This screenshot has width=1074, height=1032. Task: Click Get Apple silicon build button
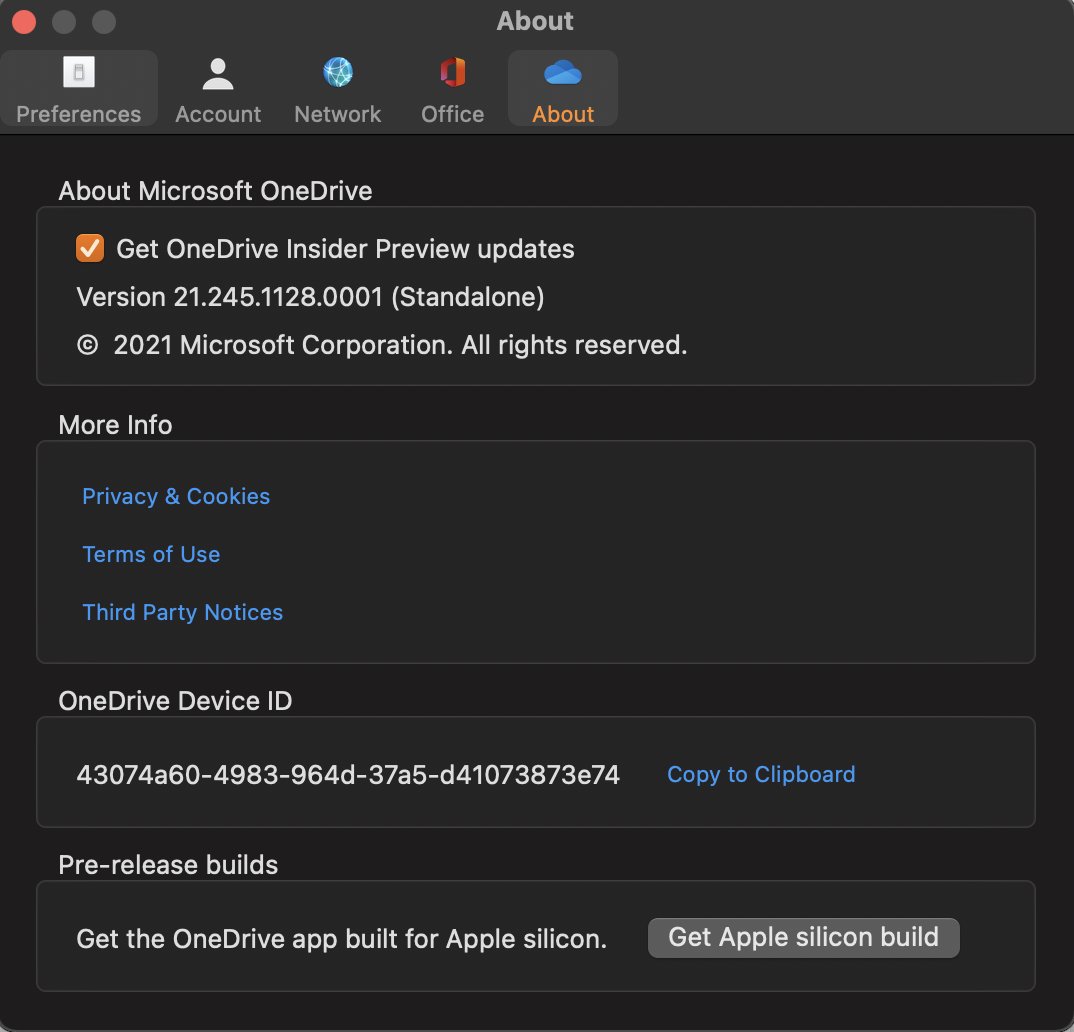click(x=803, y=937)
